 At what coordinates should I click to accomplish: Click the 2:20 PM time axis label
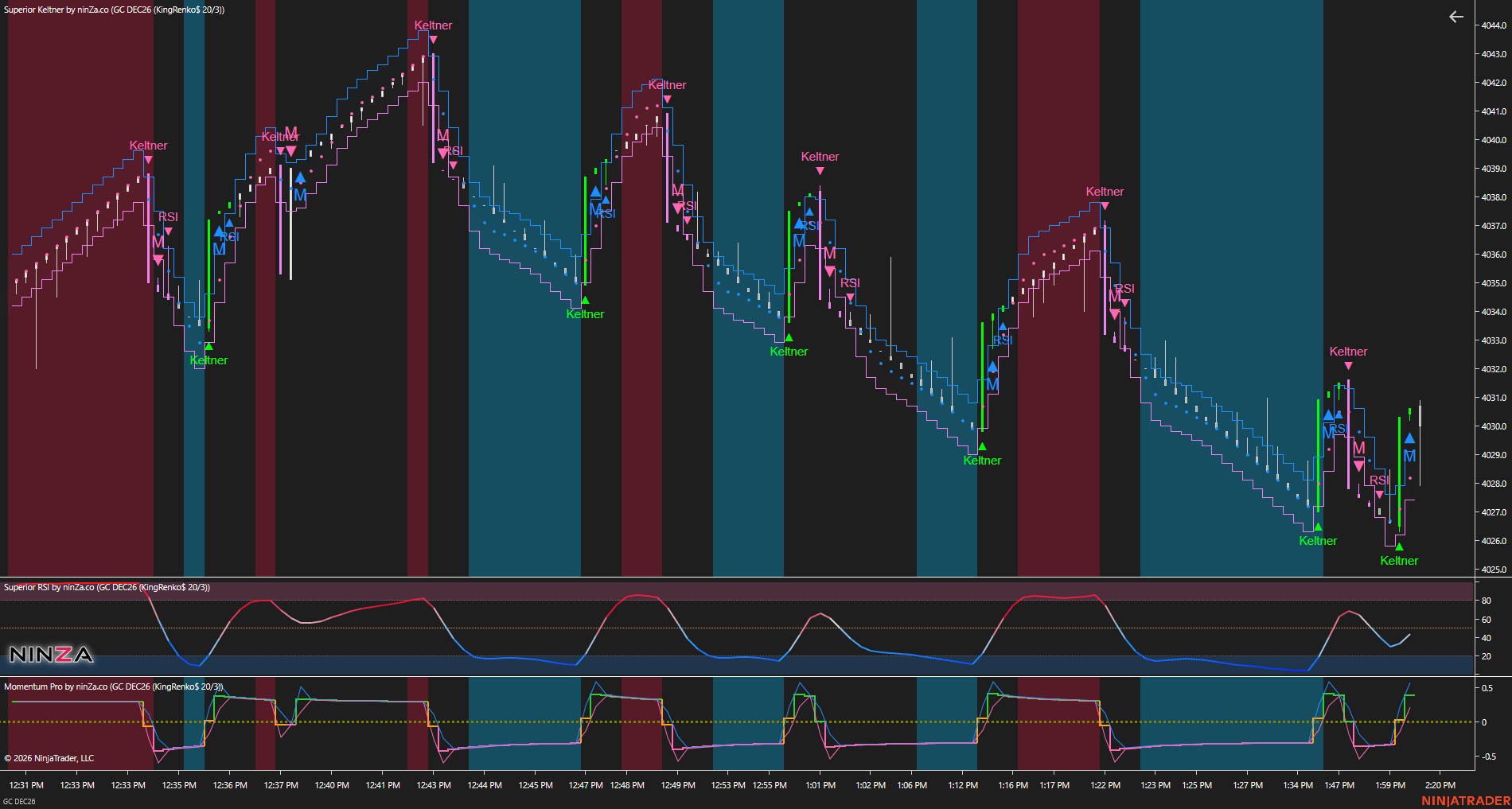1440,785
